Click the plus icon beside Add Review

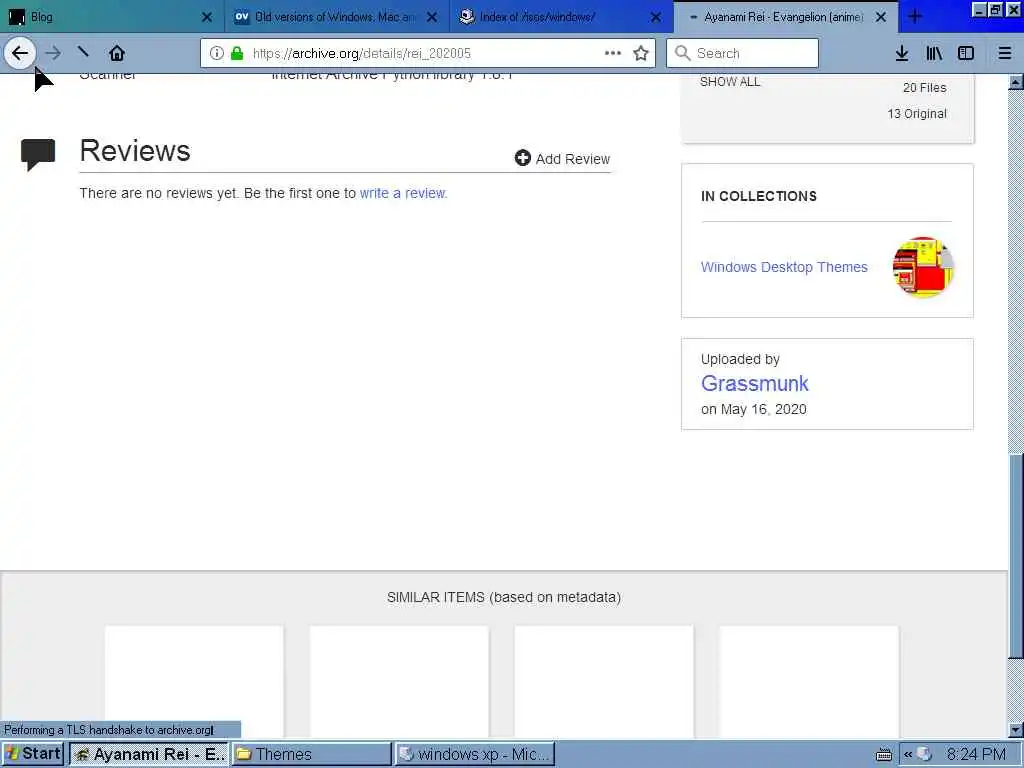pos(522,158)
